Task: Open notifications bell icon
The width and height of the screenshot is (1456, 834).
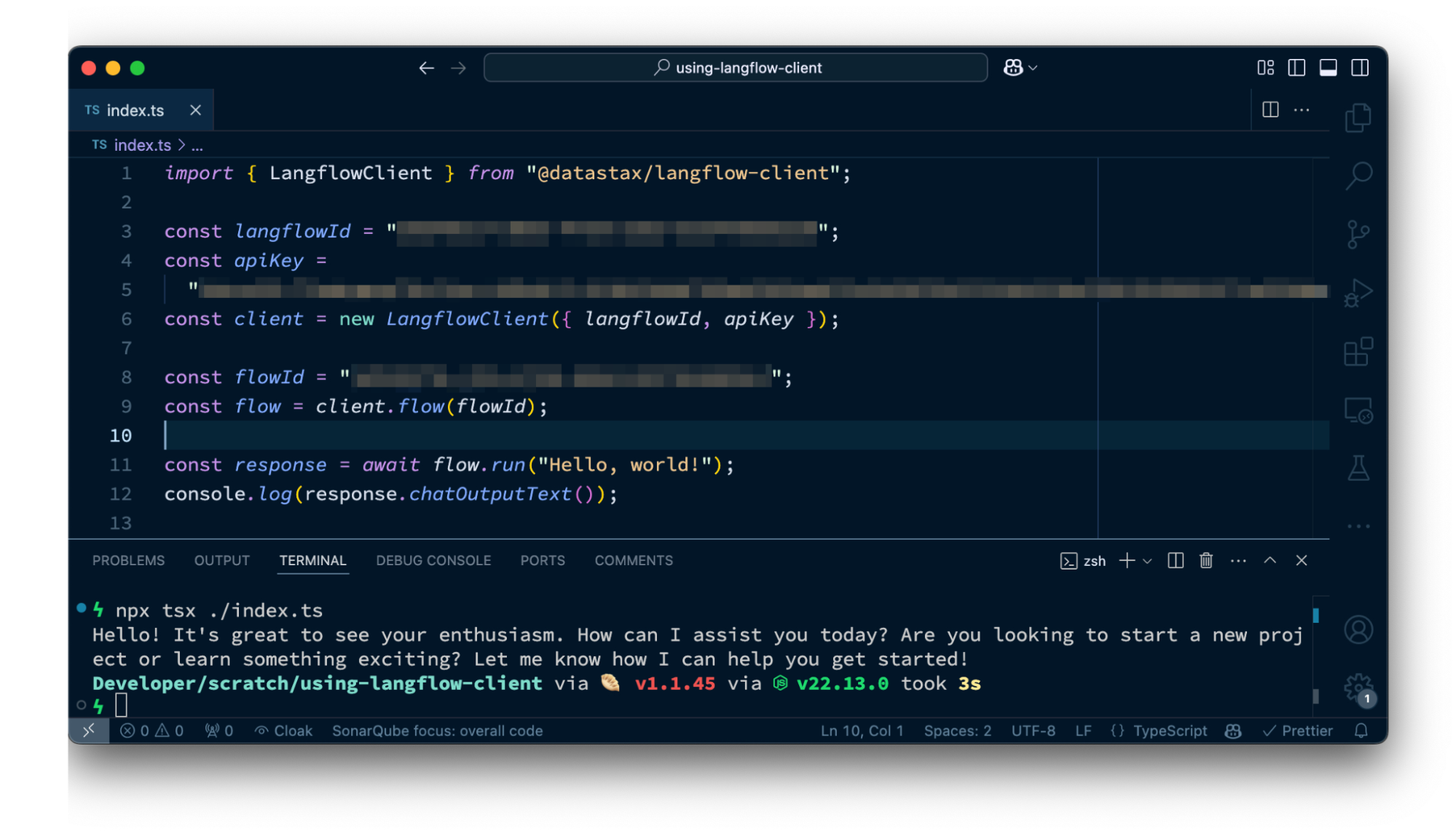Action: 1361,731
